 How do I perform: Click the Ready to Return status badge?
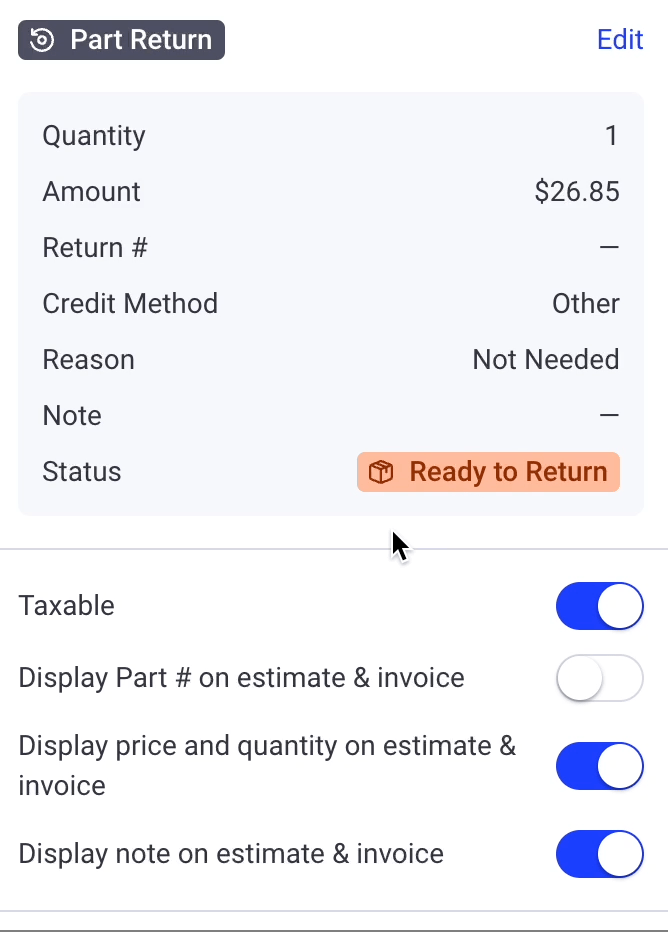pyautogui.click(x=488, y=472)
